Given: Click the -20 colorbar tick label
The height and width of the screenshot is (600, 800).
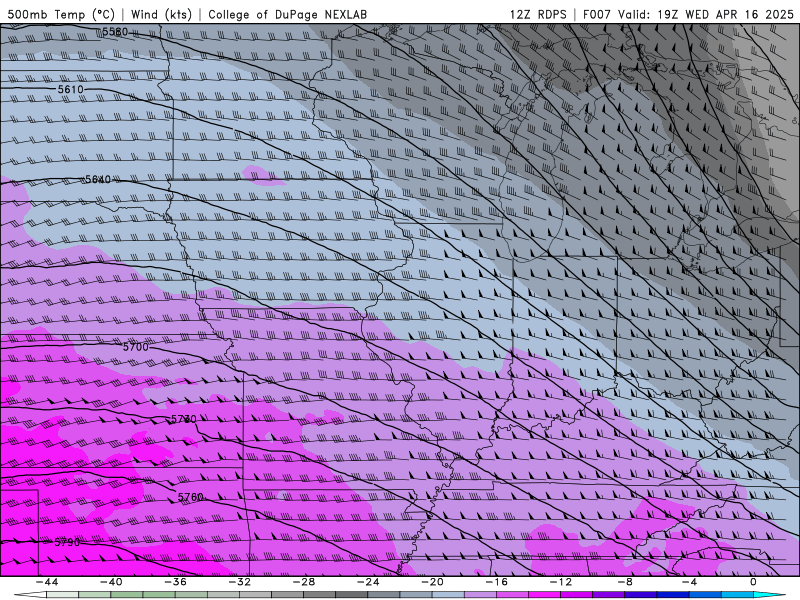Looking at the screenshot, I should (x=432, y=582).
